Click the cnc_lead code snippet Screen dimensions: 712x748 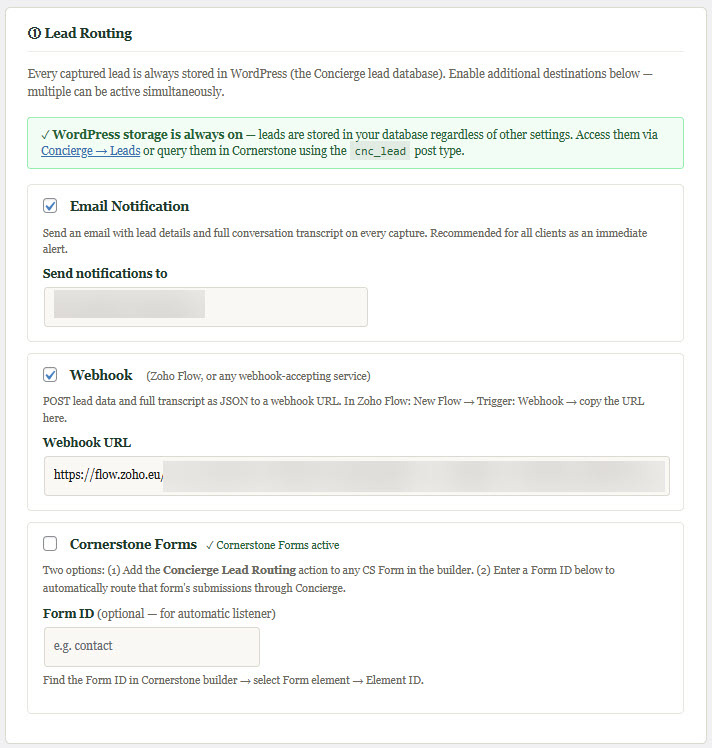click(x=381, y=152)
